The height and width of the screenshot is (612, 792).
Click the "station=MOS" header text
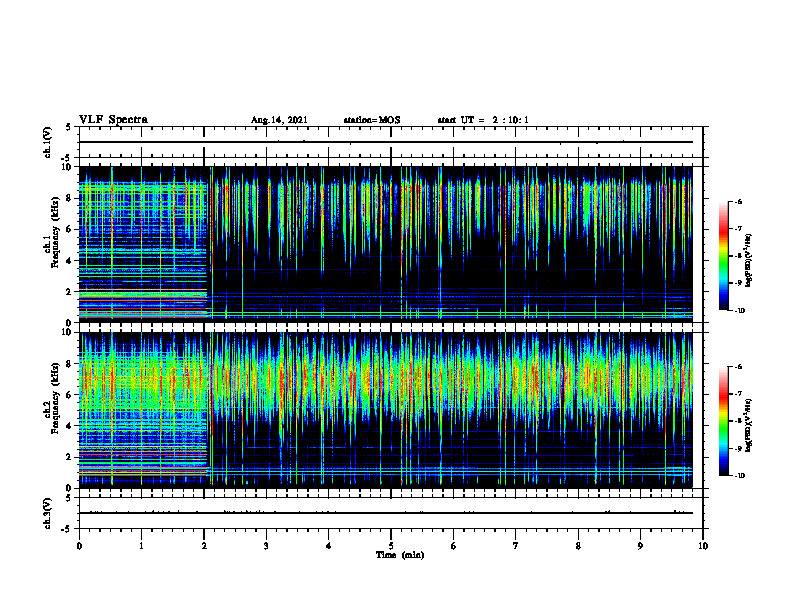372,120
